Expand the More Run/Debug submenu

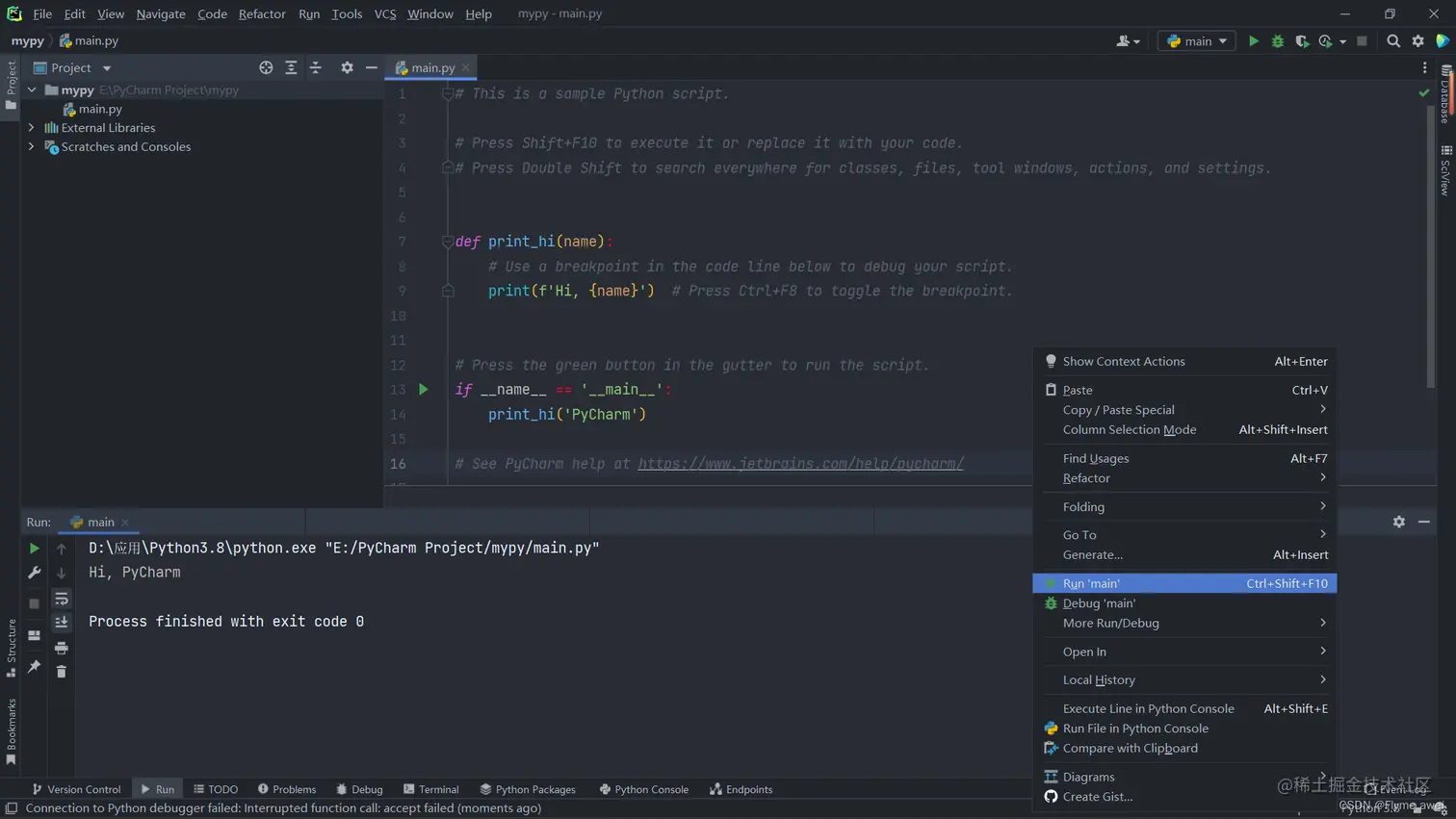1184,623
